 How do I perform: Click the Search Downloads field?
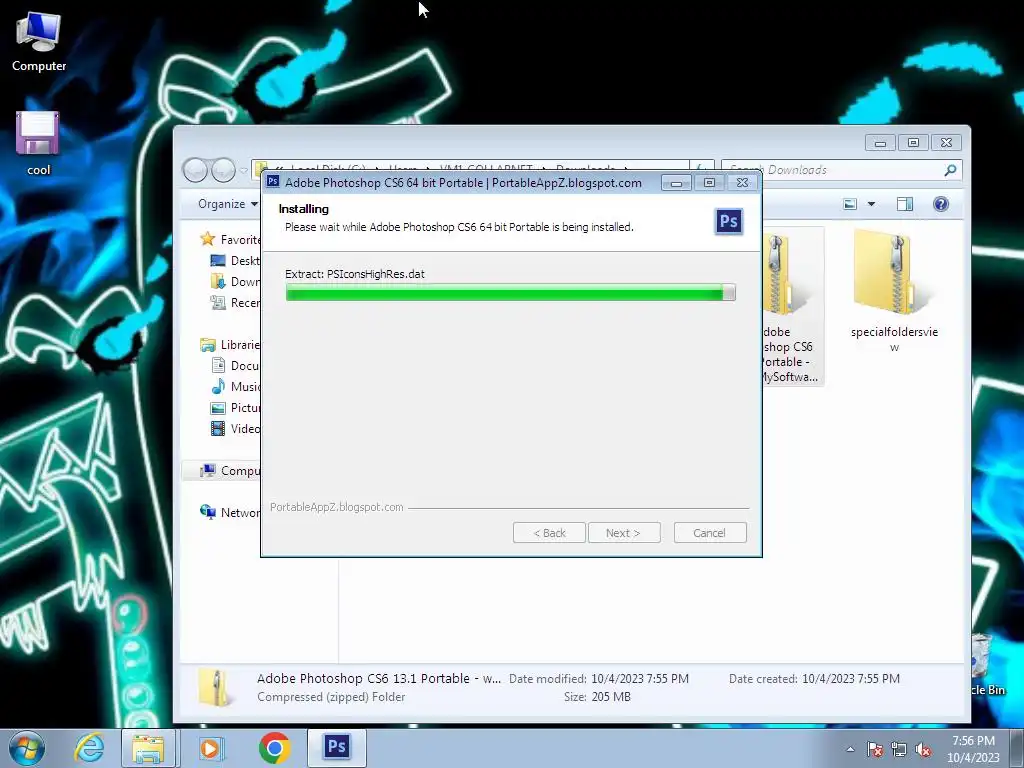click(841, 170)
